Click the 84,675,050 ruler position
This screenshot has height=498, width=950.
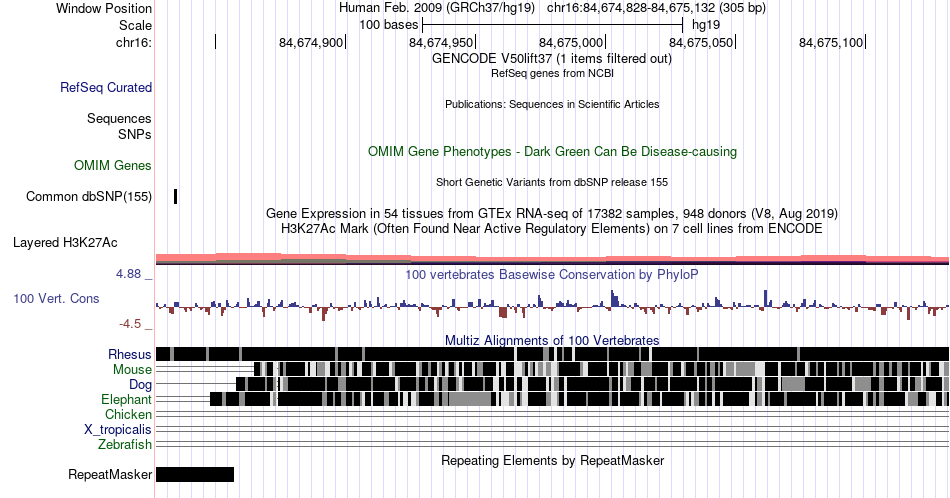701,42
